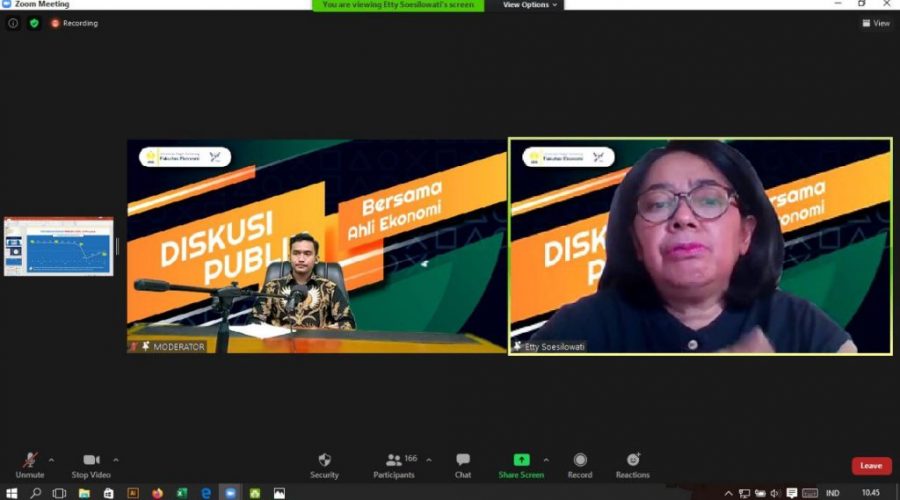Expand audio options arrow next to Unmute
The height and width of the screenshot is (500, 900).
click(51, 460)
